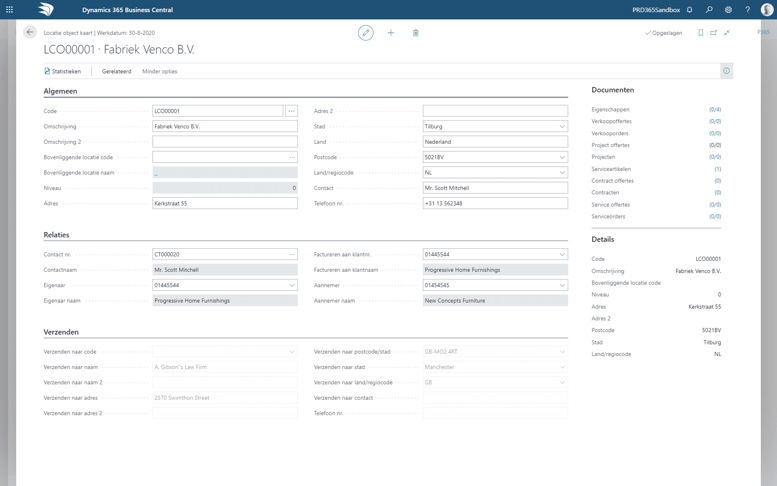Open the help question mark
This screenshot has width=777, height=486.
click(x=747, y=9)
